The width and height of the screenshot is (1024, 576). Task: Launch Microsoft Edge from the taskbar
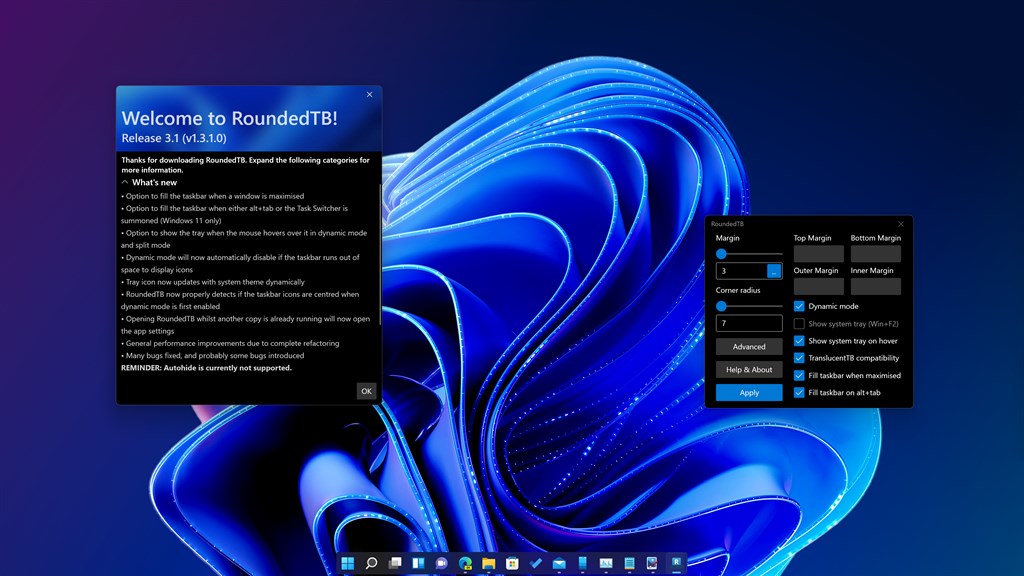click(466, 563)
